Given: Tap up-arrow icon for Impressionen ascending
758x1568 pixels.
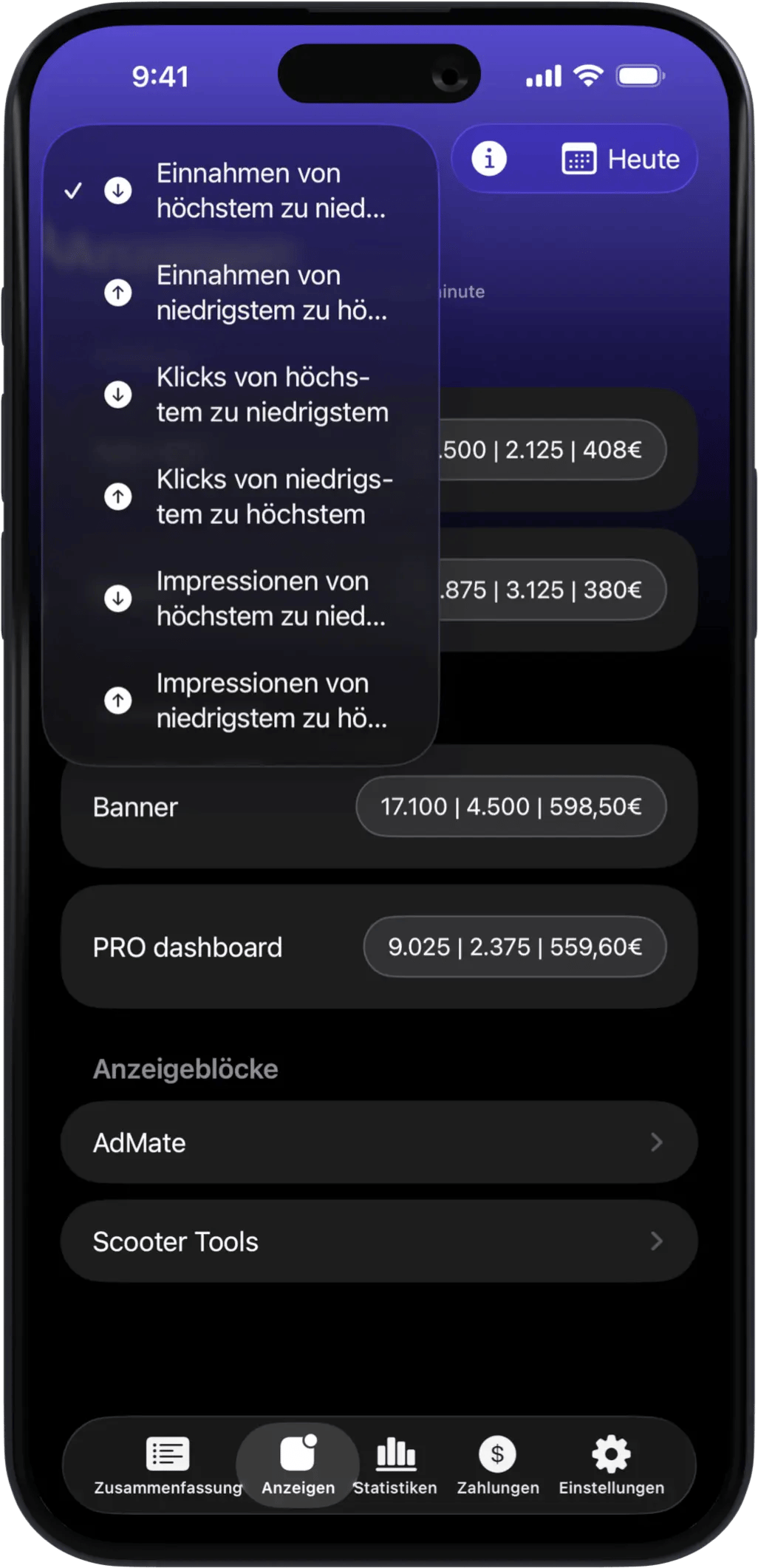Looking at the screenshot, I should 118,700.
